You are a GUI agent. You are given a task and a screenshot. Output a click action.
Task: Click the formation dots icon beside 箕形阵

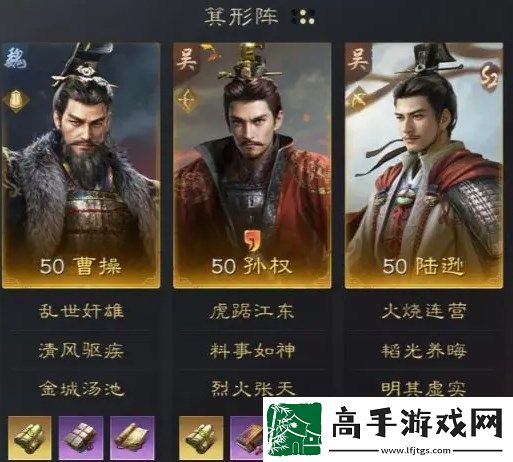pos(303,17)
